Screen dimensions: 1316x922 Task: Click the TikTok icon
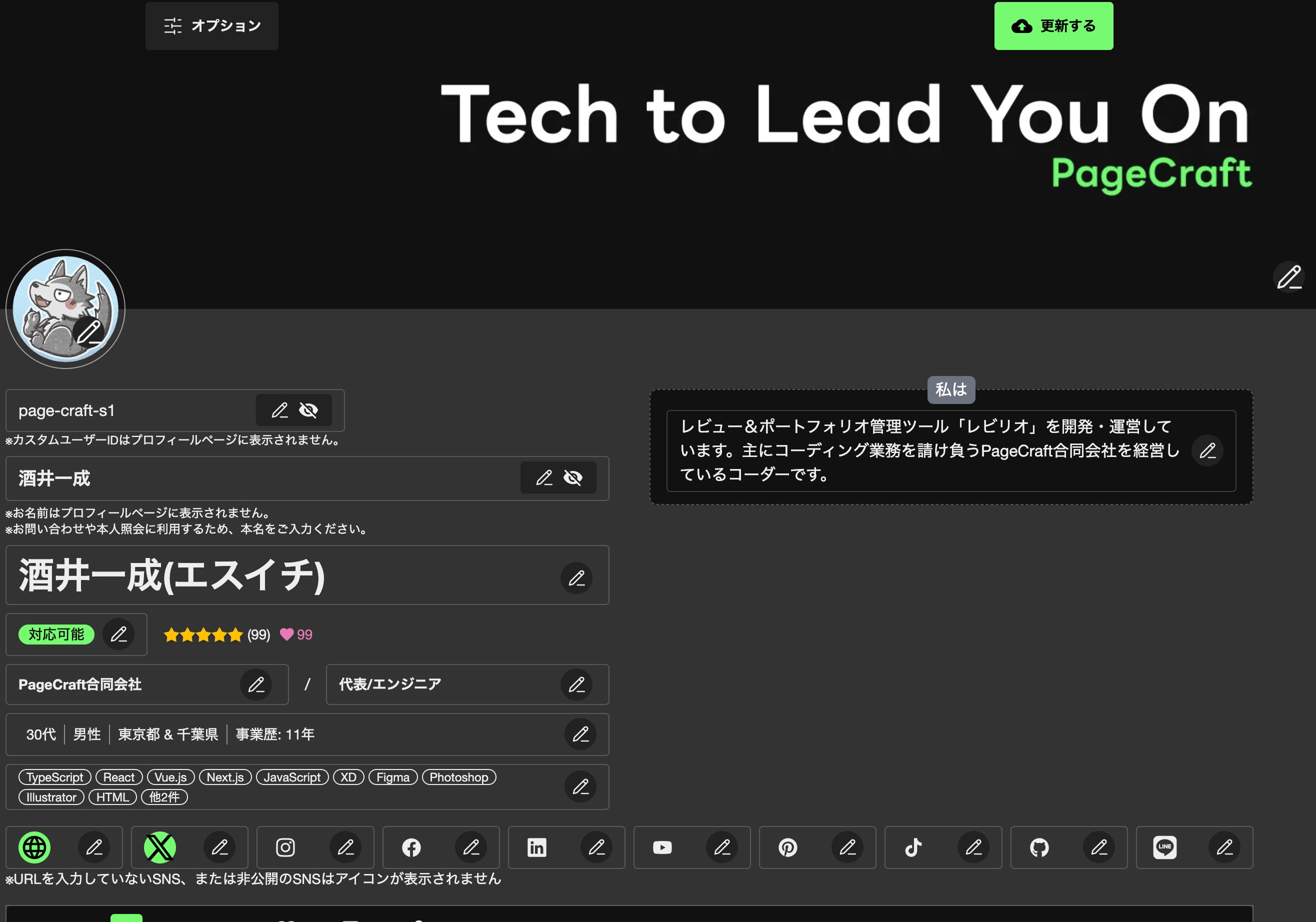[913, 847]
